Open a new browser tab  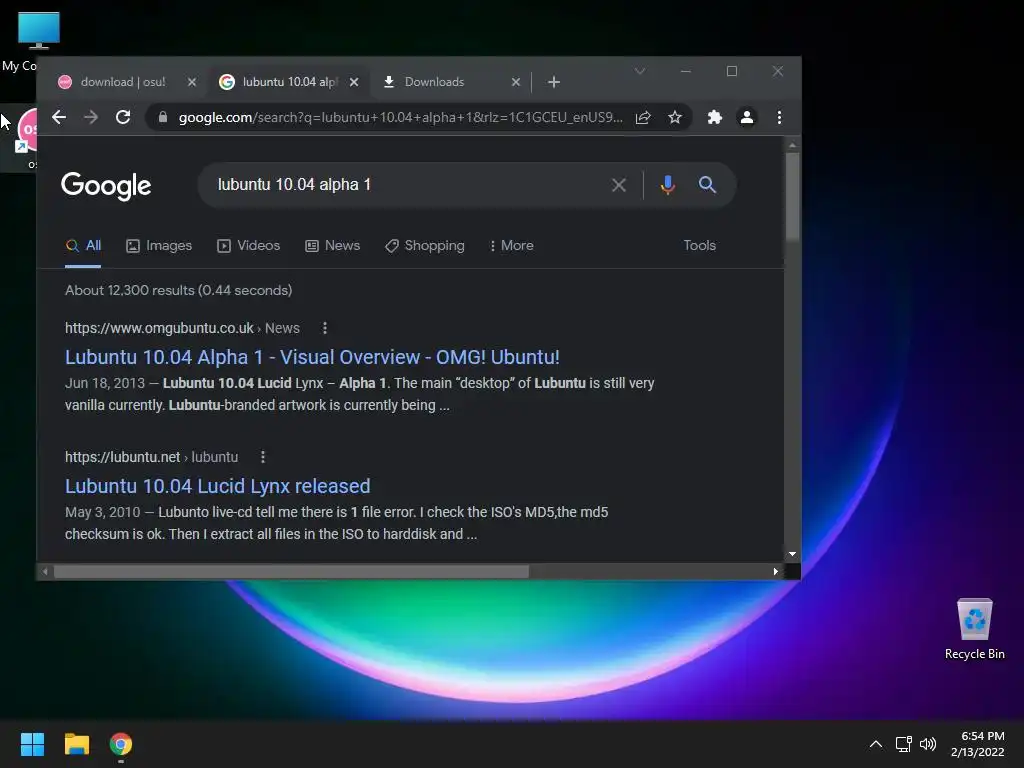pos(554,82)
